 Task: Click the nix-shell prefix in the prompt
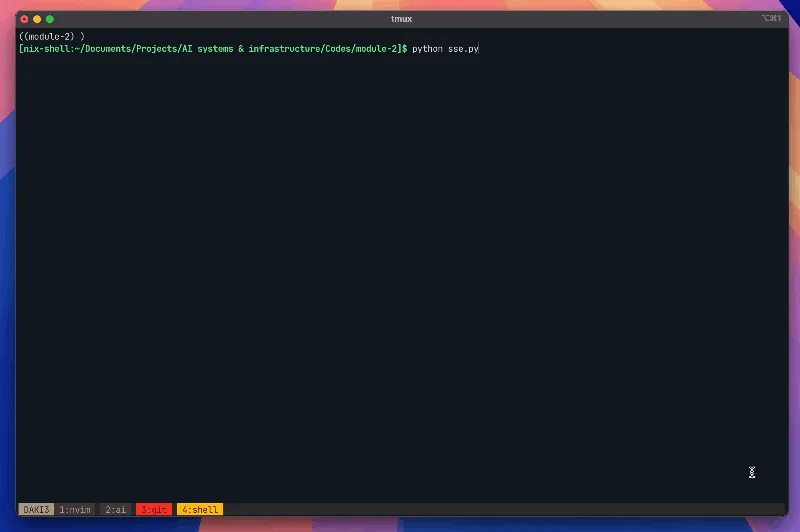tap(43, 48)
